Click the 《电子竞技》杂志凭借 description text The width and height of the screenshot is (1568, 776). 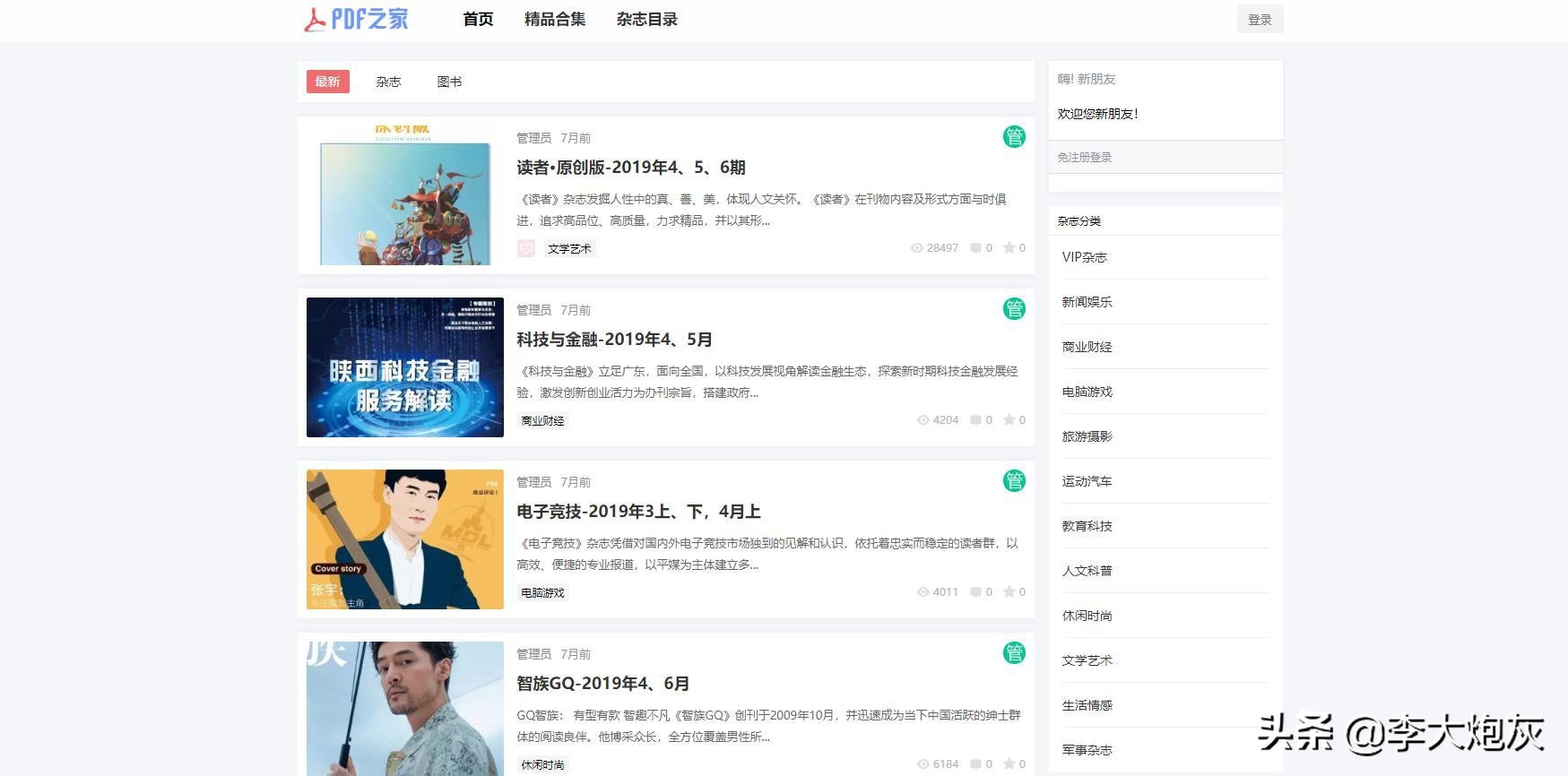pos(767,554)
